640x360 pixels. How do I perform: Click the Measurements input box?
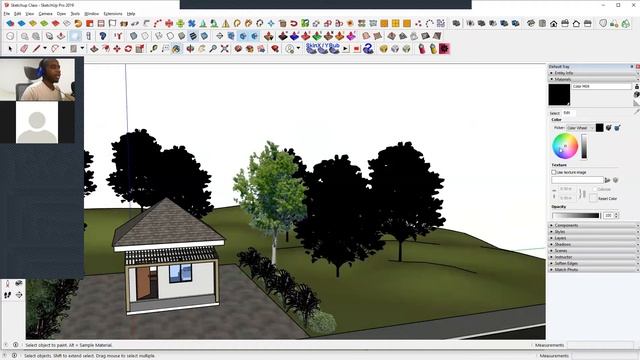[x=600, y=345]
